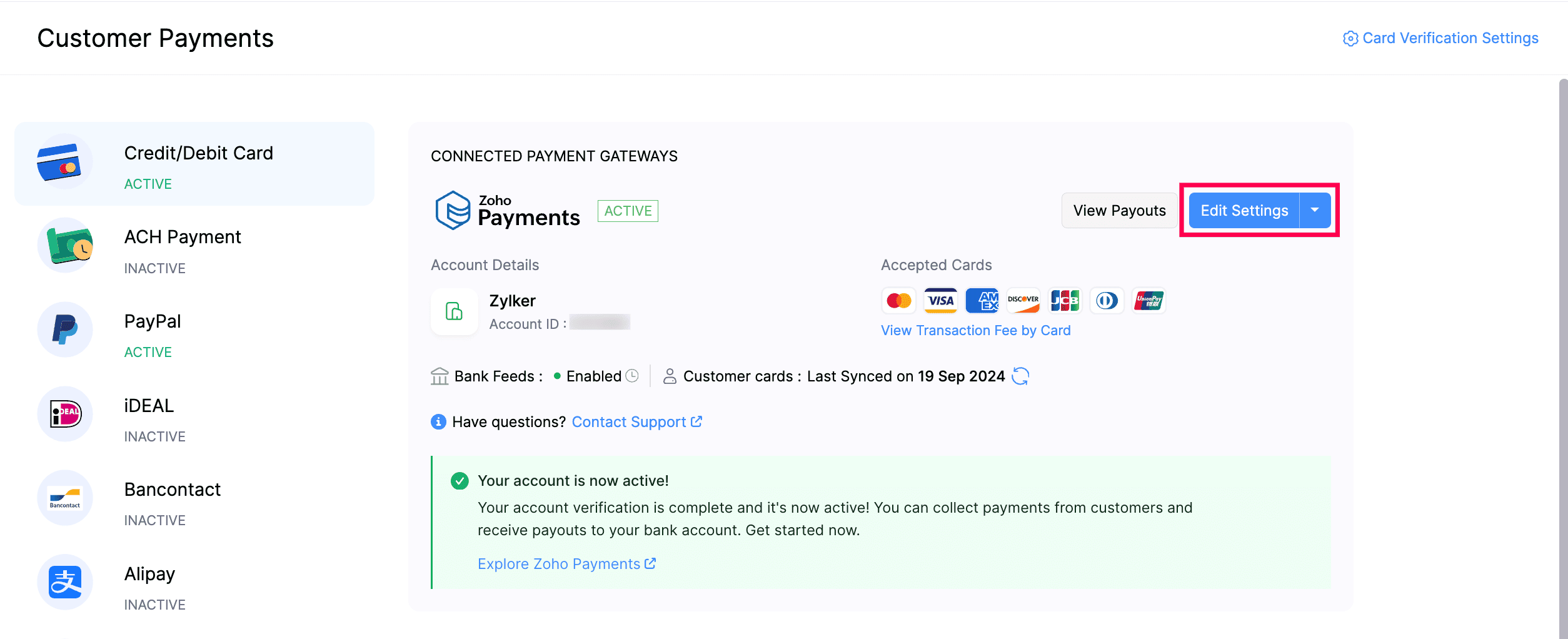Click the iDEAL payment icon
This screenshot has height=639, width=1568.
[65, 414]
